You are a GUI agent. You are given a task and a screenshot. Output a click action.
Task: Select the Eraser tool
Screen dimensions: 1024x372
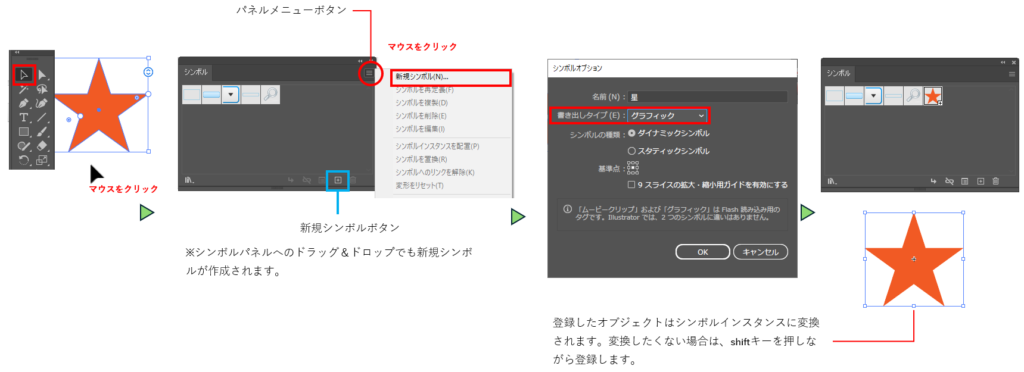(x=42, y=146)
